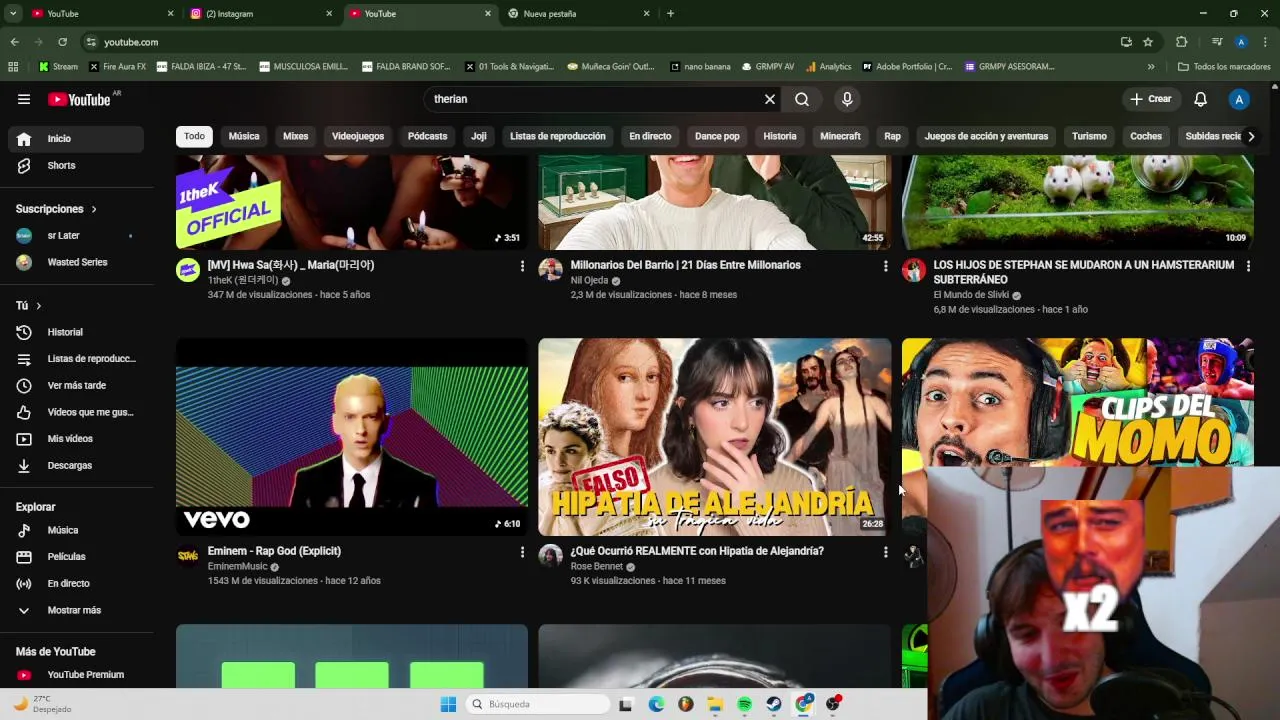Open the Wasted Series subscription channel
This screenshot has width=1280, height=720.
pyautogui.click(x=76, y=262)
